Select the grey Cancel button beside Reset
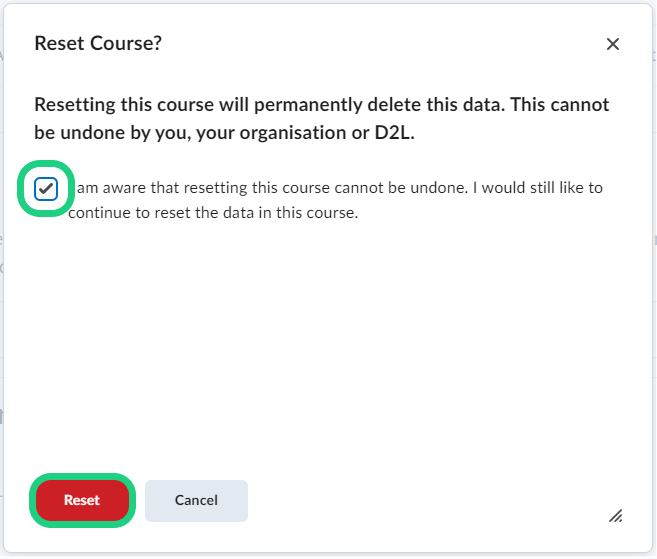 (196, 500)
